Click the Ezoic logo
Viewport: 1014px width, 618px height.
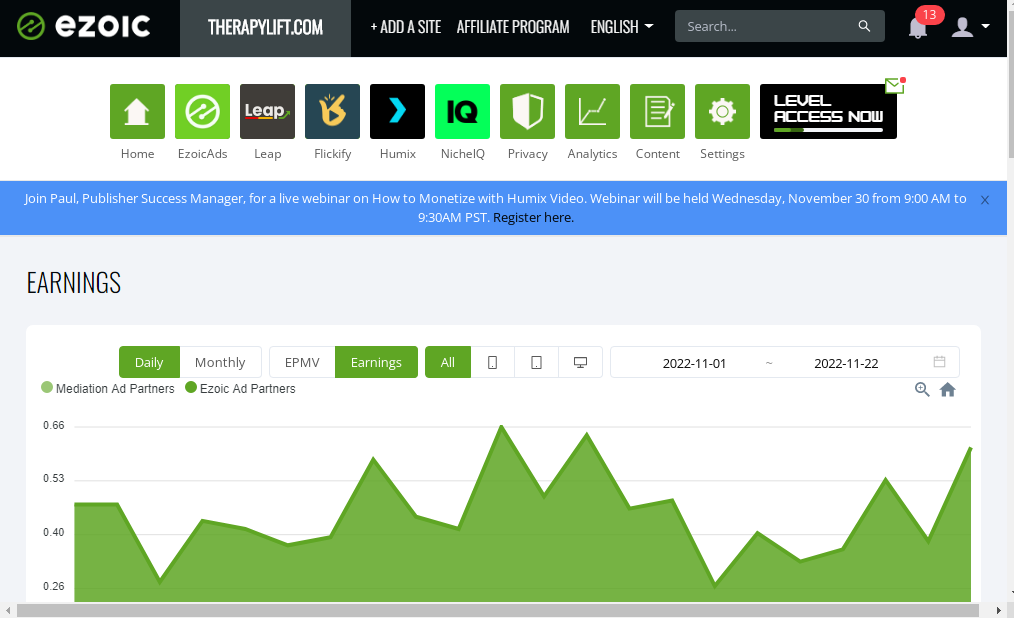[83, 27]
